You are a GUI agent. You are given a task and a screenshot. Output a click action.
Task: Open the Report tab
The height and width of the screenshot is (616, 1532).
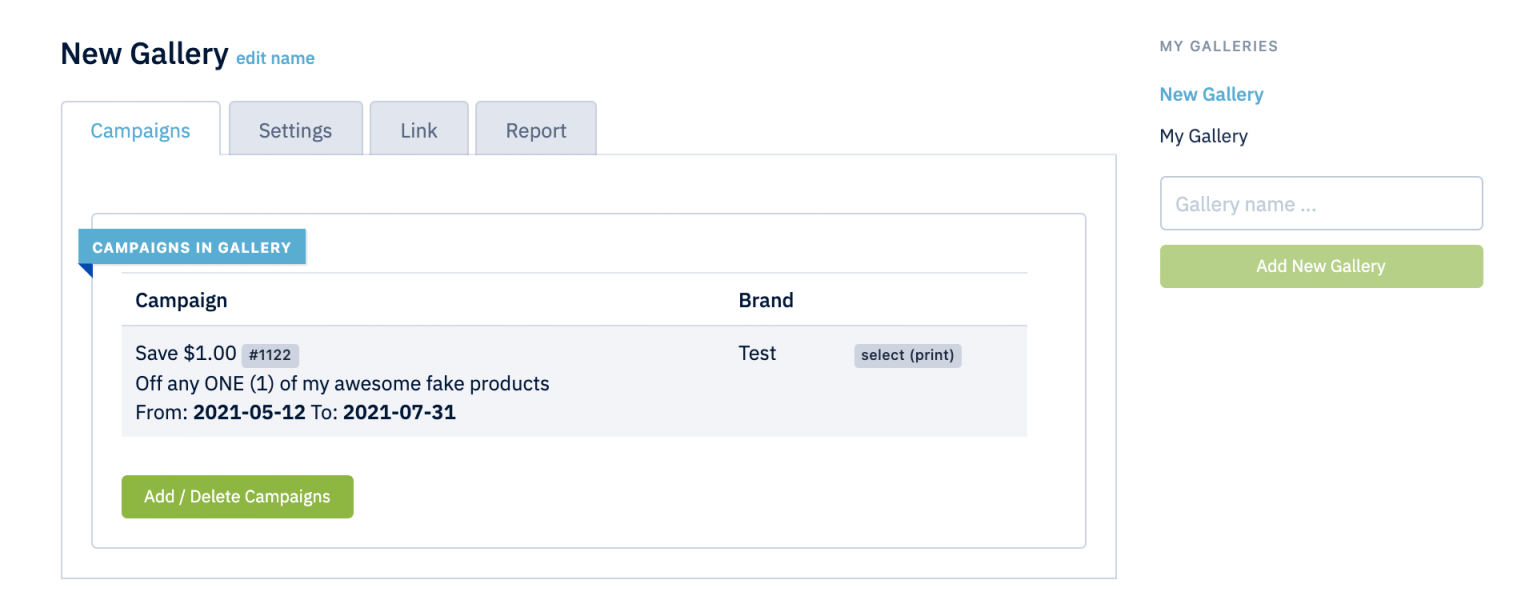click(x=536, y=130)
